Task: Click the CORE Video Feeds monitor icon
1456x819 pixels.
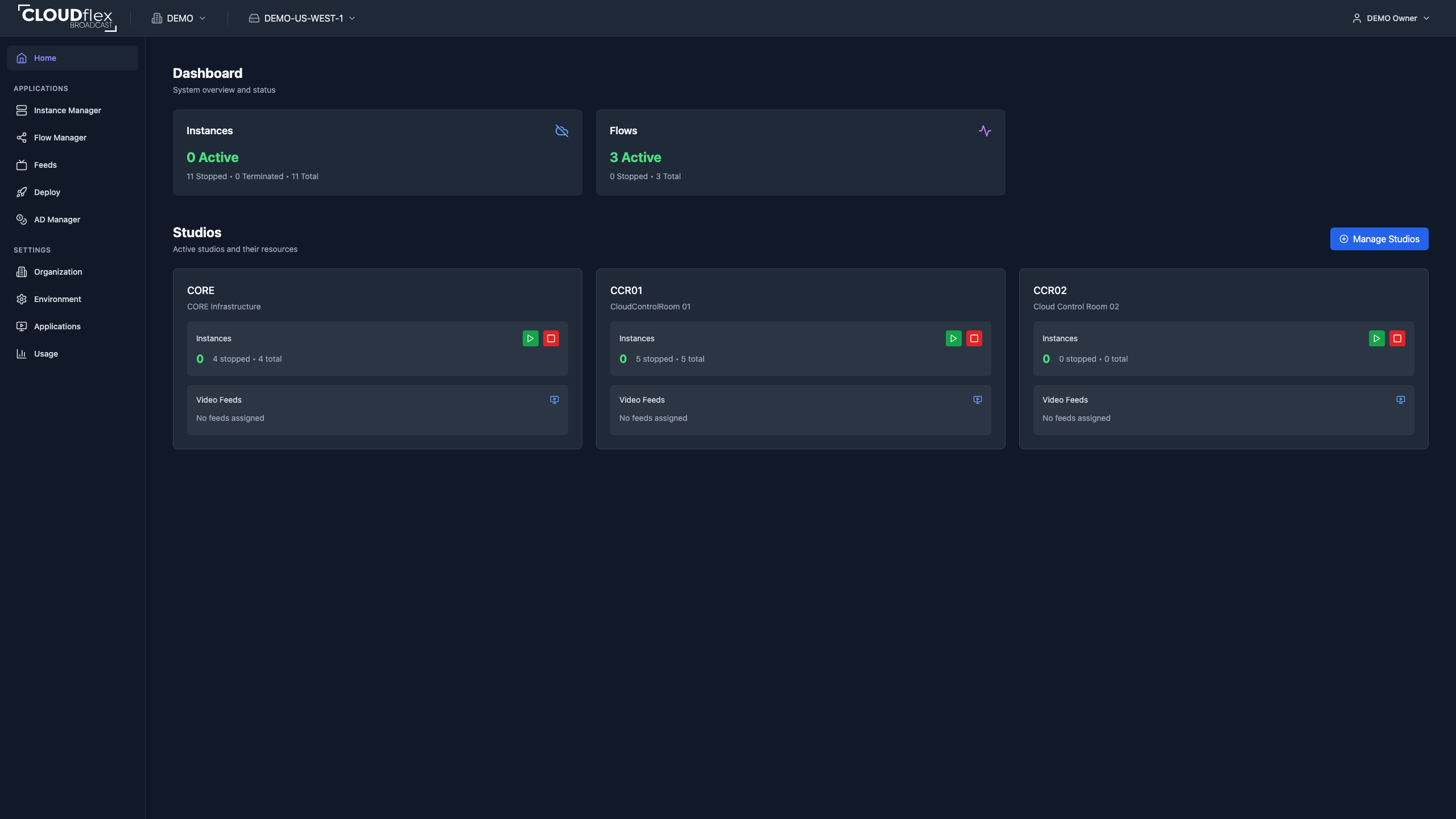Action: (x=555, y=400)
